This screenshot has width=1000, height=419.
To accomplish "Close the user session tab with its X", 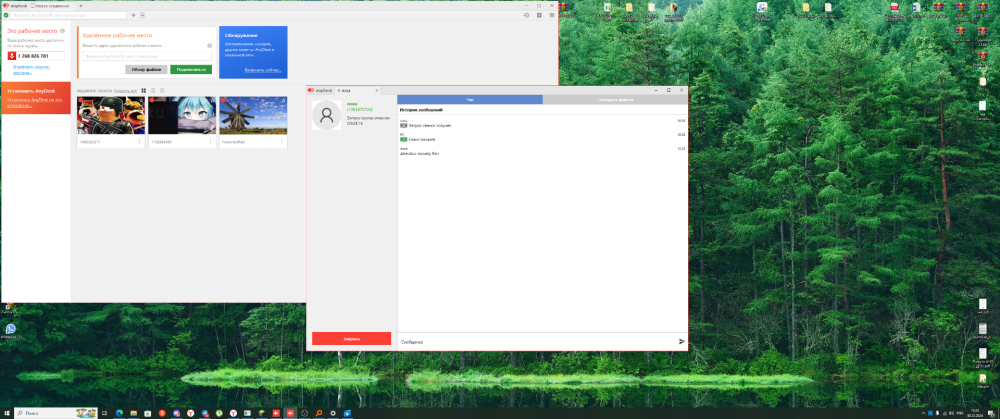I will [x=377, y=91].
